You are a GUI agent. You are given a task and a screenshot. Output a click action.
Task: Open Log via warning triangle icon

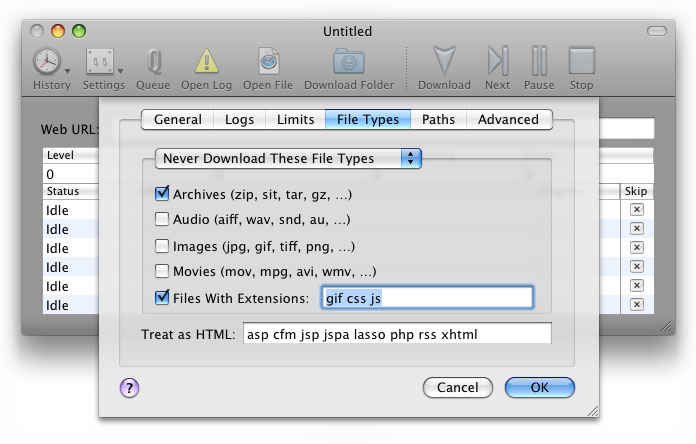(207, 62)
